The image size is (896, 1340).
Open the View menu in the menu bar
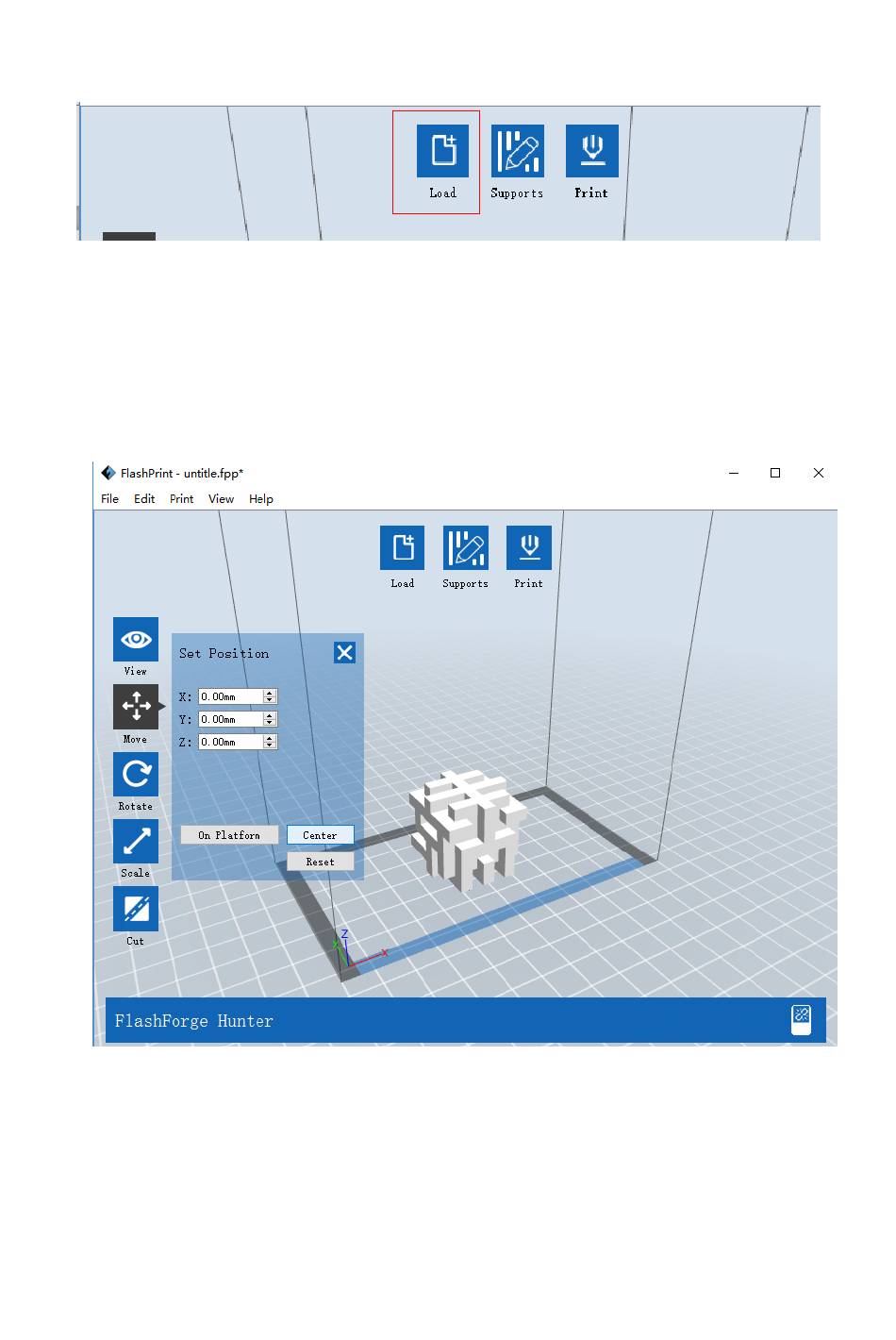click(x=221, y=499)
